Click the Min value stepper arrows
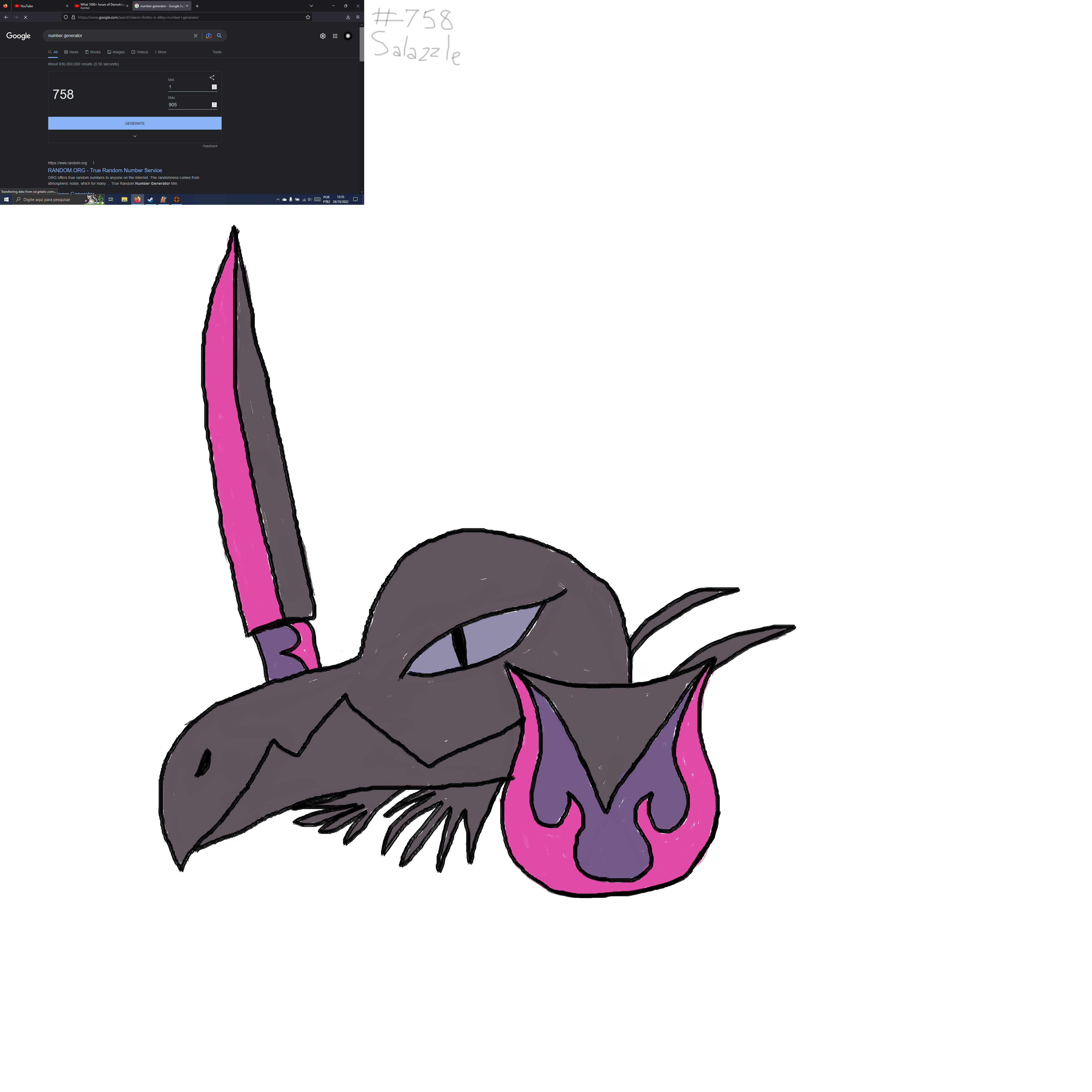Screen dimensions: 1092x1092 (x=214, y=87)
